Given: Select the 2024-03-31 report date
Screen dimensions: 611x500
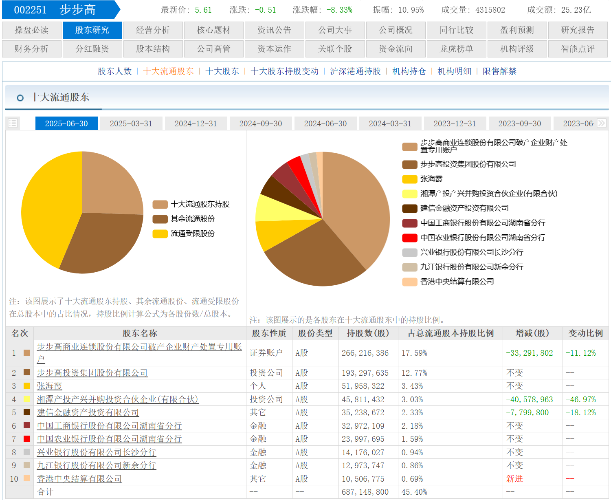Looking at the screenshot, I should (x=390, y=124).
